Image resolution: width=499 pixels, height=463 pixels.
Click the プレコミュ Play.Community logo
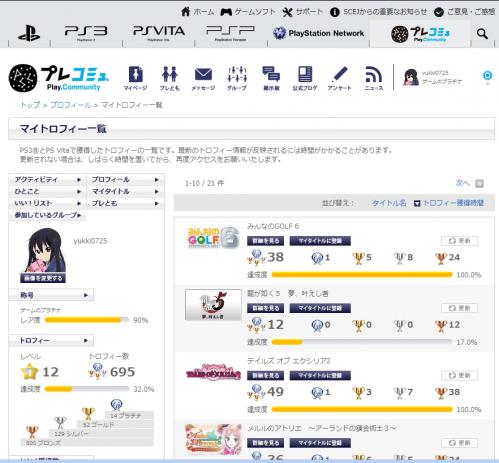click(59, 78)
